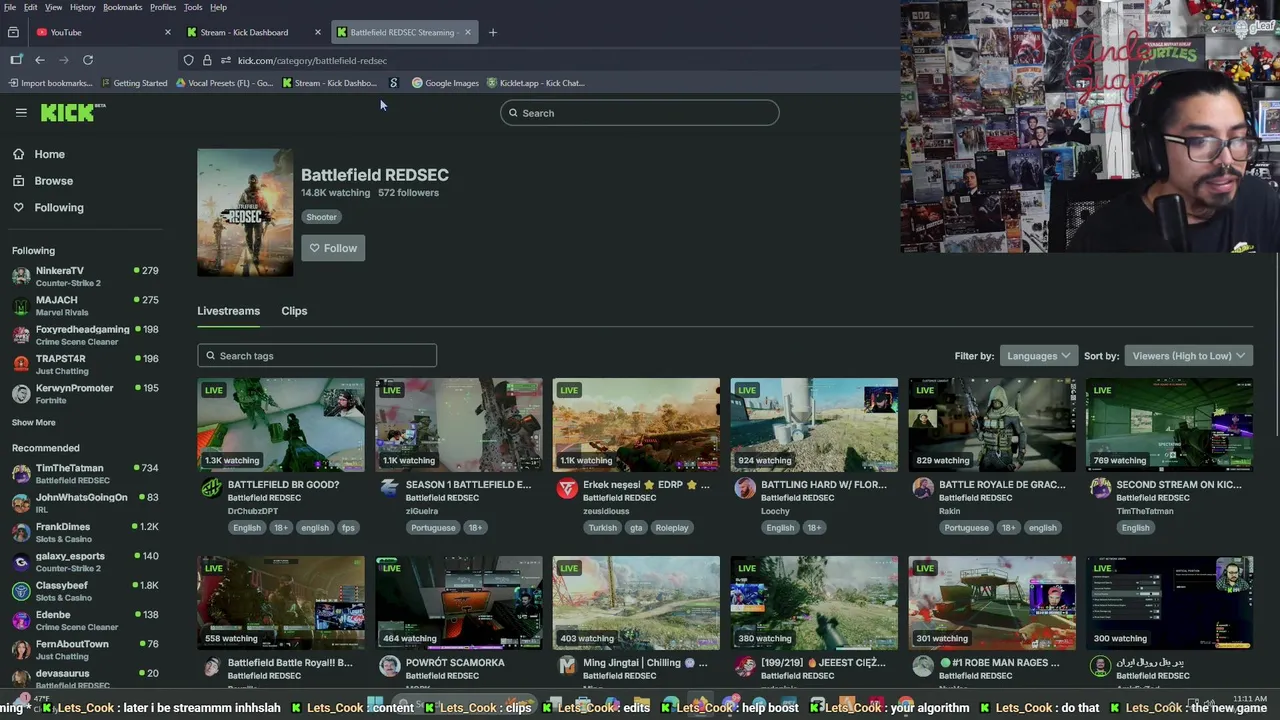The image size is (1280, 720).
Task: Select the Livestreams tab
Action: [228, 310]
